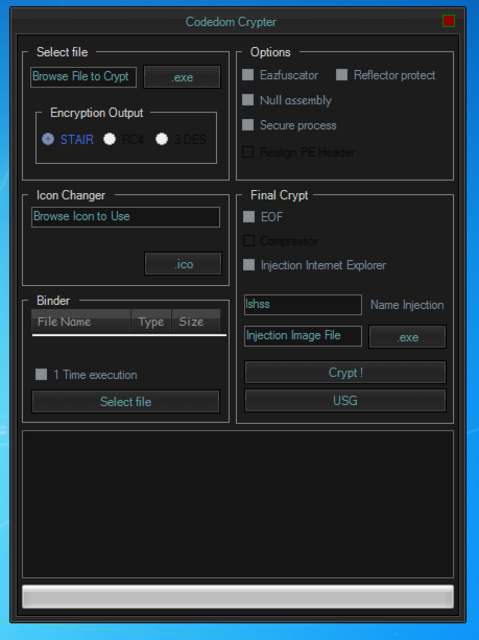479x640 pixels.
Task: Enable the Eazfuscator option
Action: pos(248,75)
